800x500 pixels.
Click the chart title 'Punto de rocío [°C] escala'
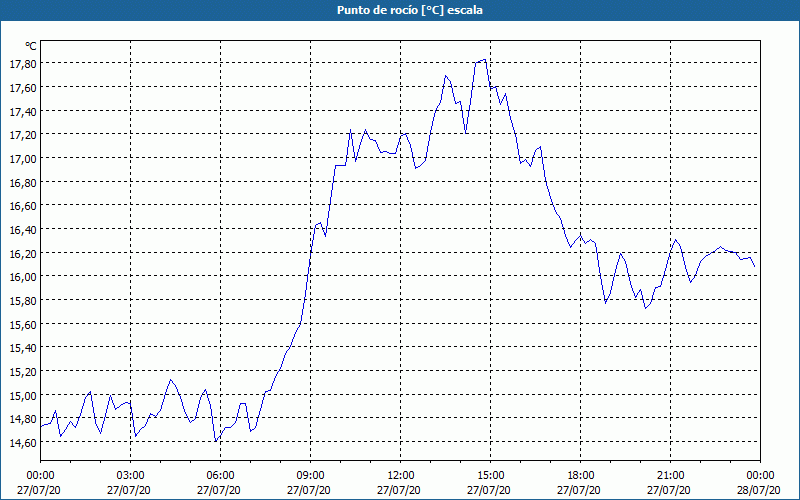(x=410, y=10)
